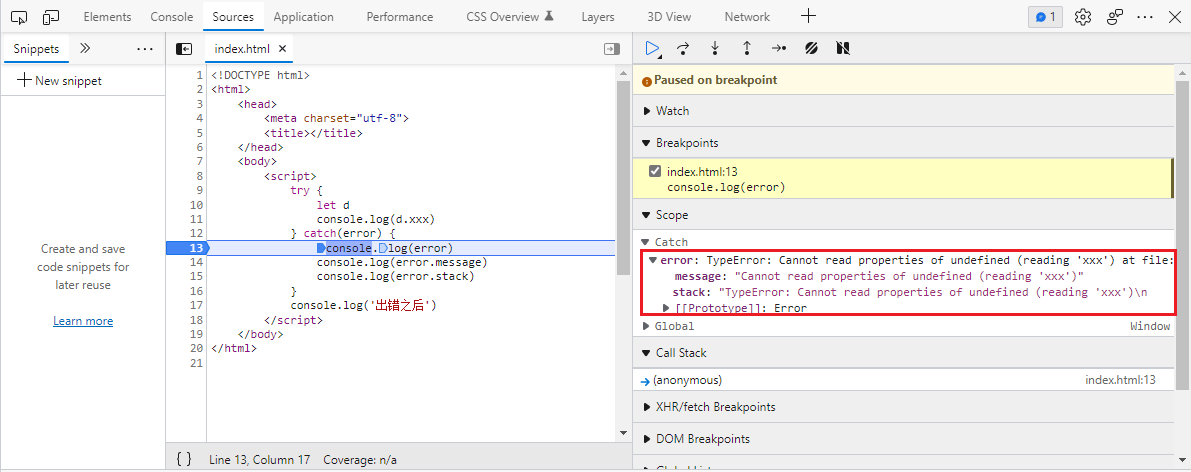
Task: Resume script execution
Action: (652, 48)
